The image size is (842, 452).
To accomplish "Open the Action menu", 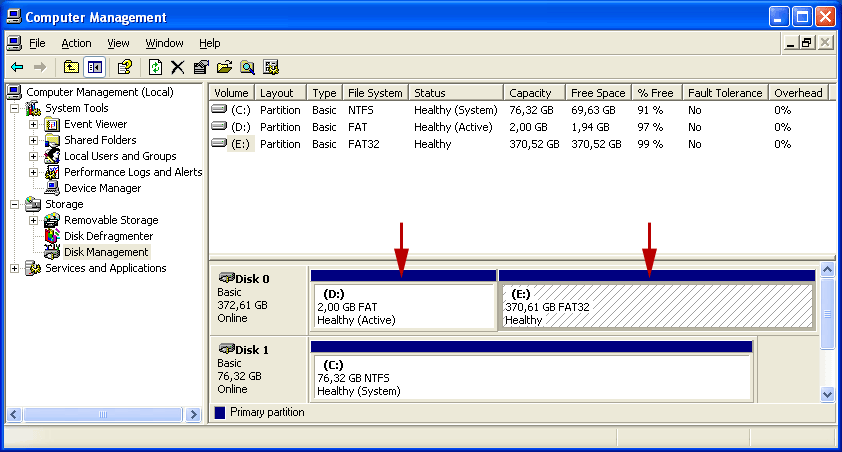I will [76, 43].
